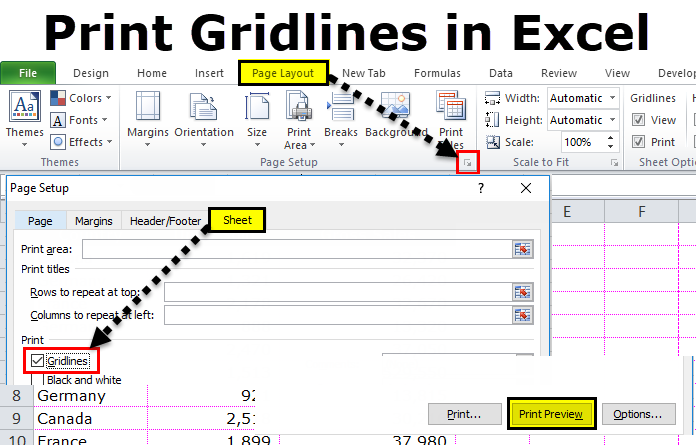Open the Page Layout ribbon tab
Screen dimensions: 696x445
[x=283, y=73]
